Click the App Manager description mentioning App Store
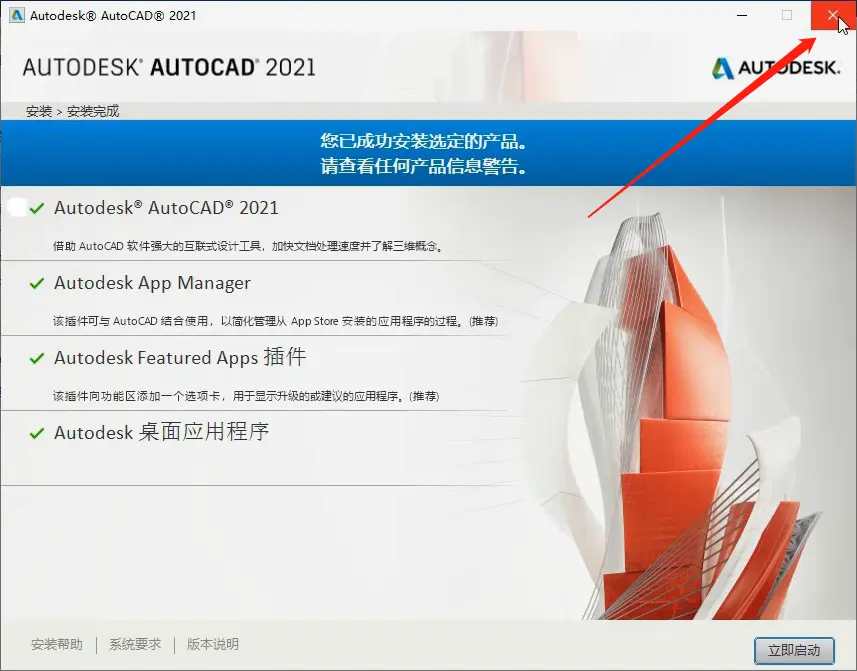This screenshot has width=857, height=671. pos(275,321)
